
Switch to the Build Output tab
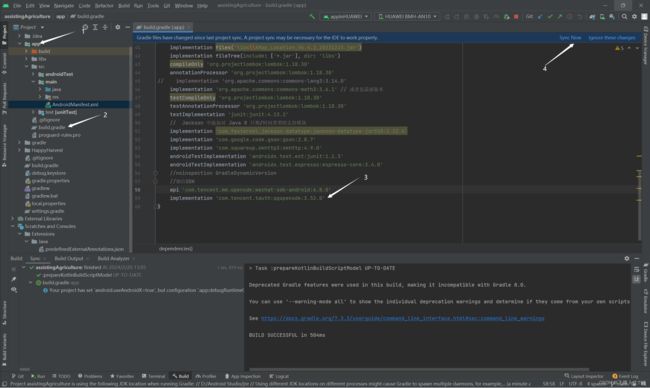(x=69, y=258)
